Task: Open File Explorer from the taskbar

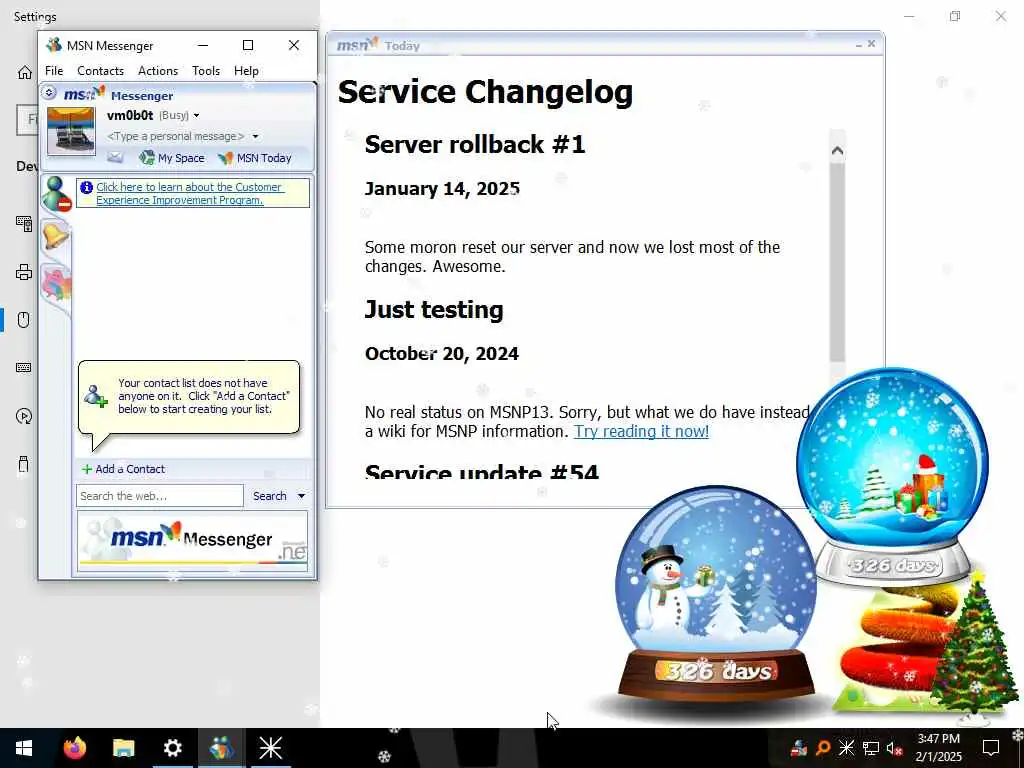Action: 123,748
